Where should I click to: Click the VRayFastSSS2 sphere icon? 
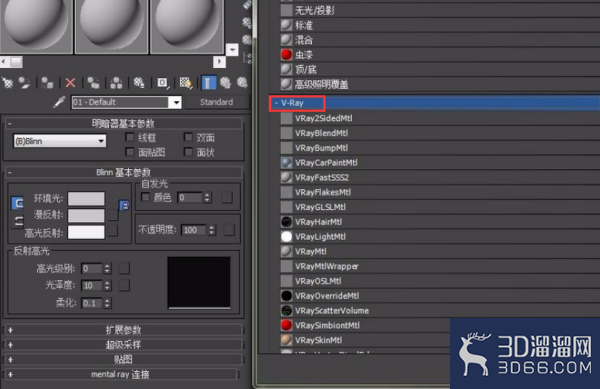[x=286, y=177]
